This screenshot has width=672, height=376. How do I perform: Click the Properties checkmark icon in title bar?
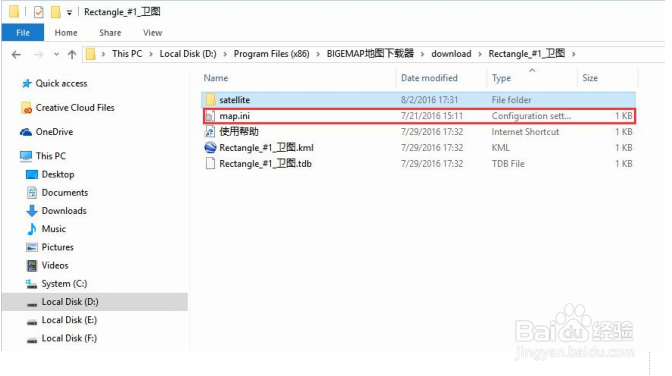(x=39, y=12)
